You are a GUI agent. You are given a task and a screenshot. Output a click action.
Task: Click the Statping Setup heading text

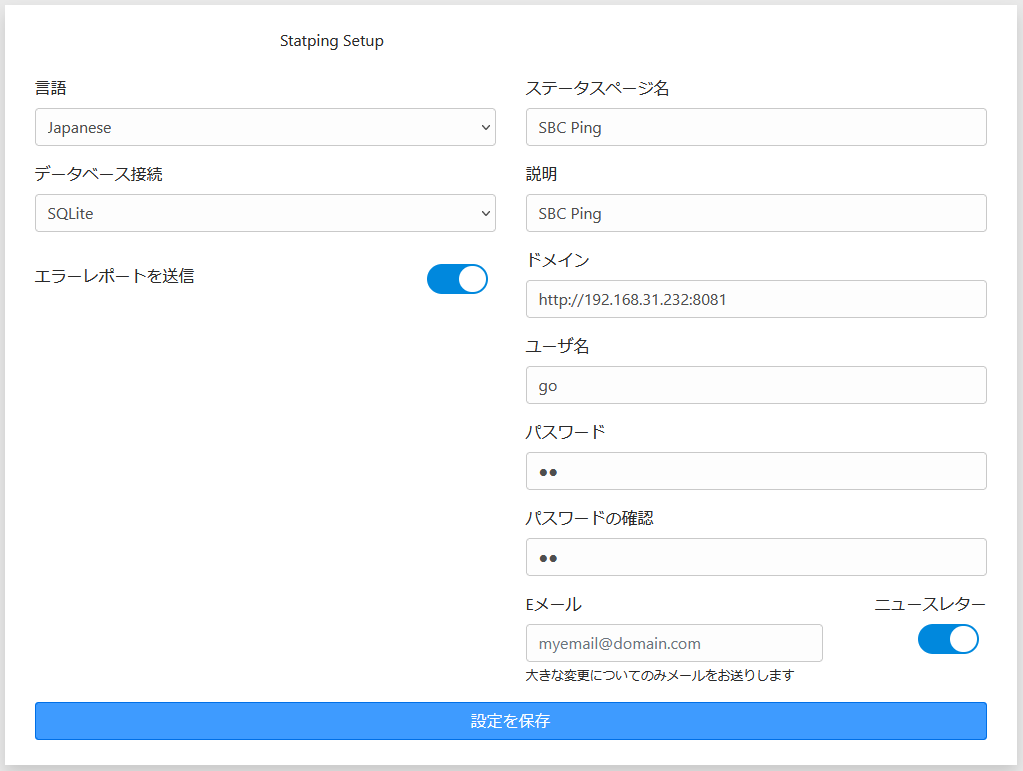point(331,41)
